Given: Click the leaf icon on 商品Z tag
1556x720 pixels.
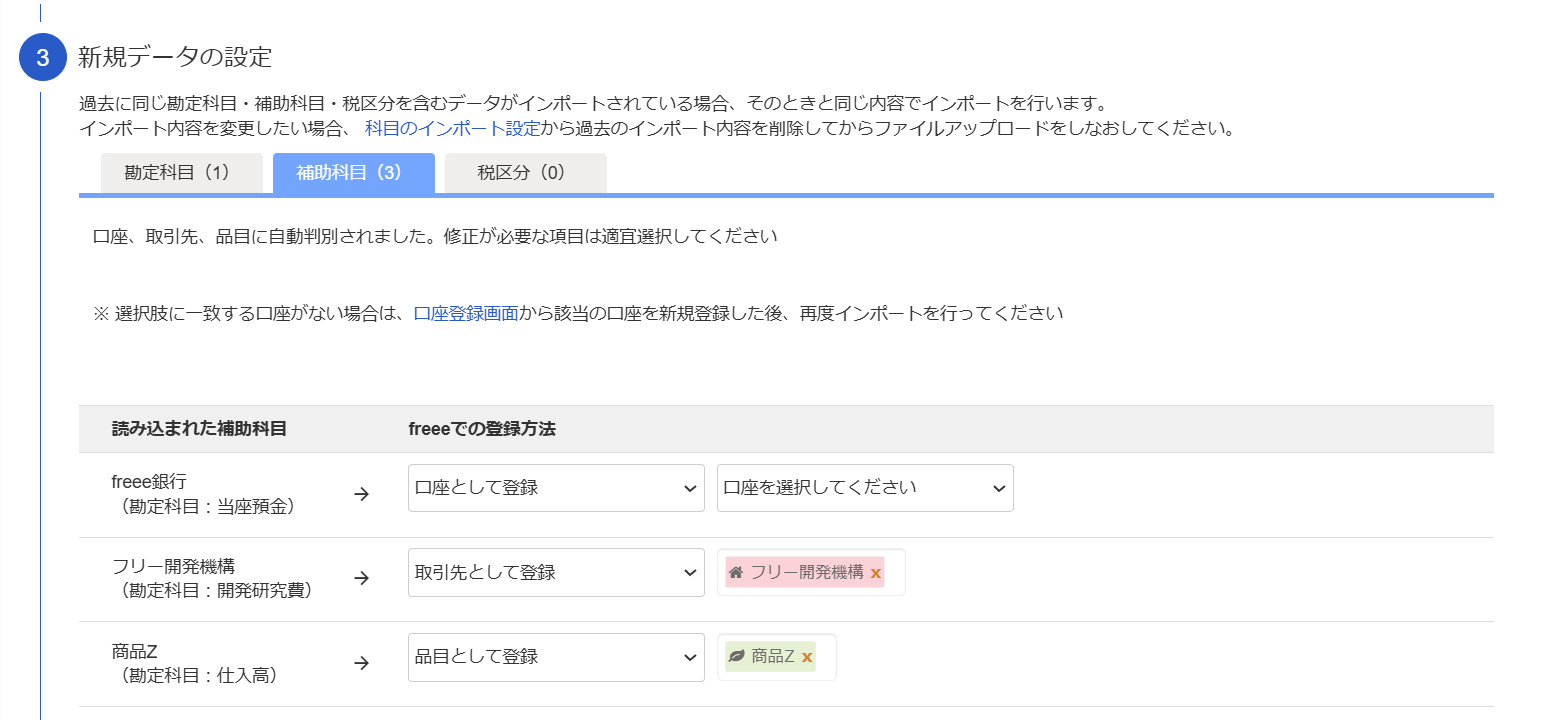Looking at the screenshot, I should tap(737, 657).
